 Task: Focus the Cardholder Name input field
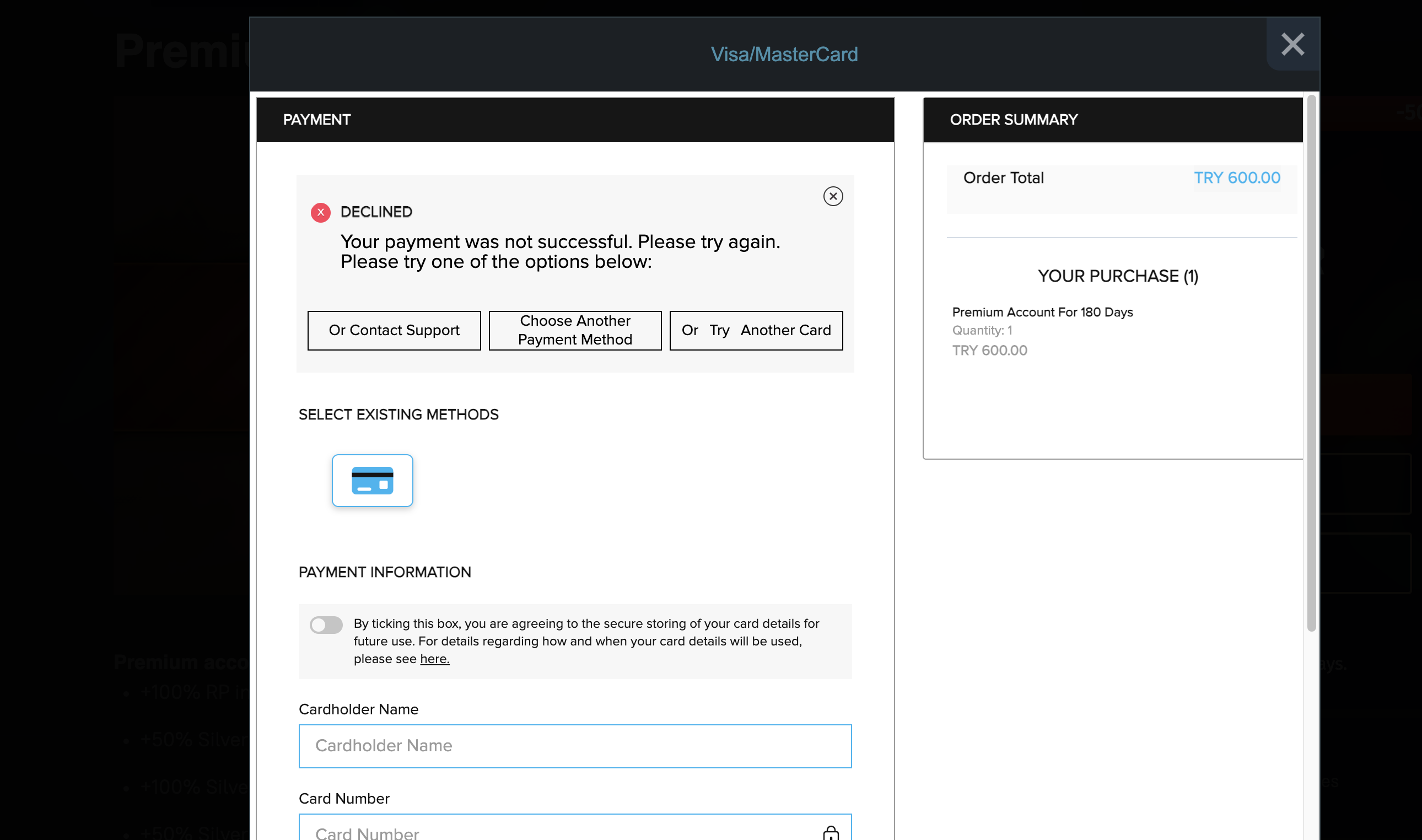point(574,745)
